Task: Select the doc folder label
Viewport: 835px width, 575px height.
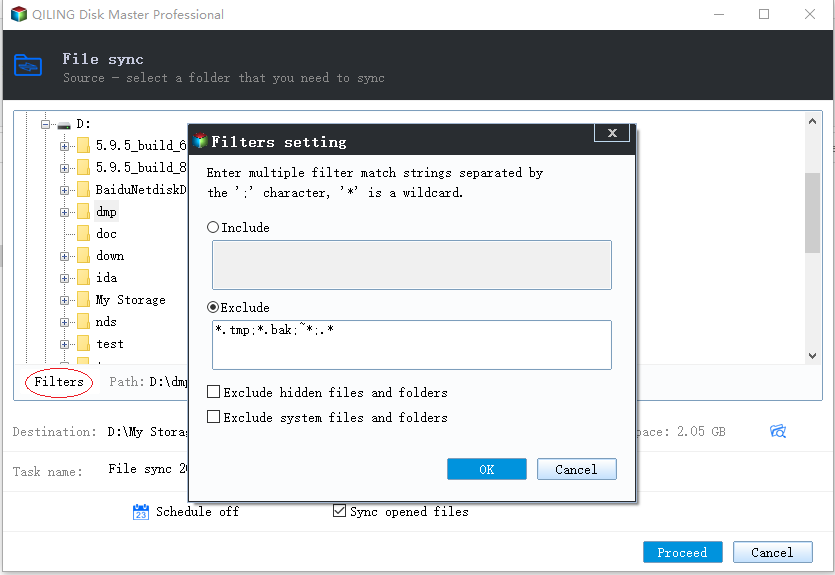Action: coord(107,234)
